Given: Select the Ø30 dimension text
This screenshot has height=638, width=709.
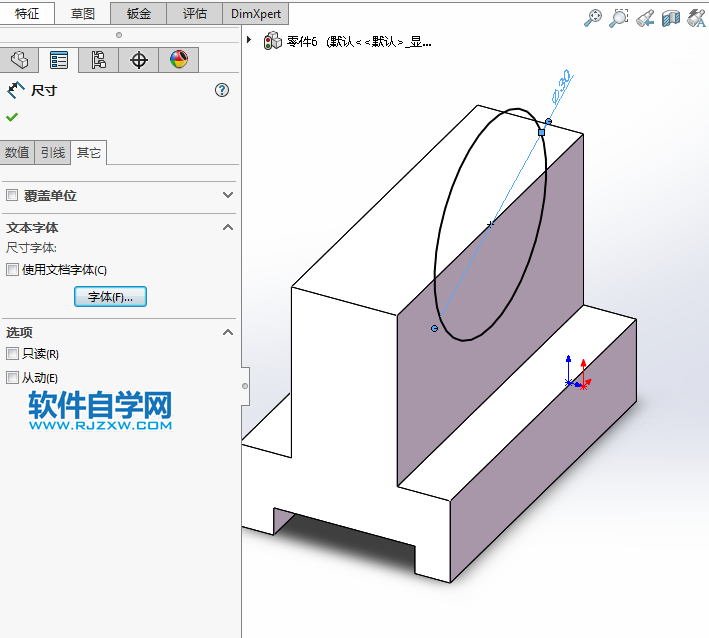Looking at the screenshot, I should coord(562,86).
